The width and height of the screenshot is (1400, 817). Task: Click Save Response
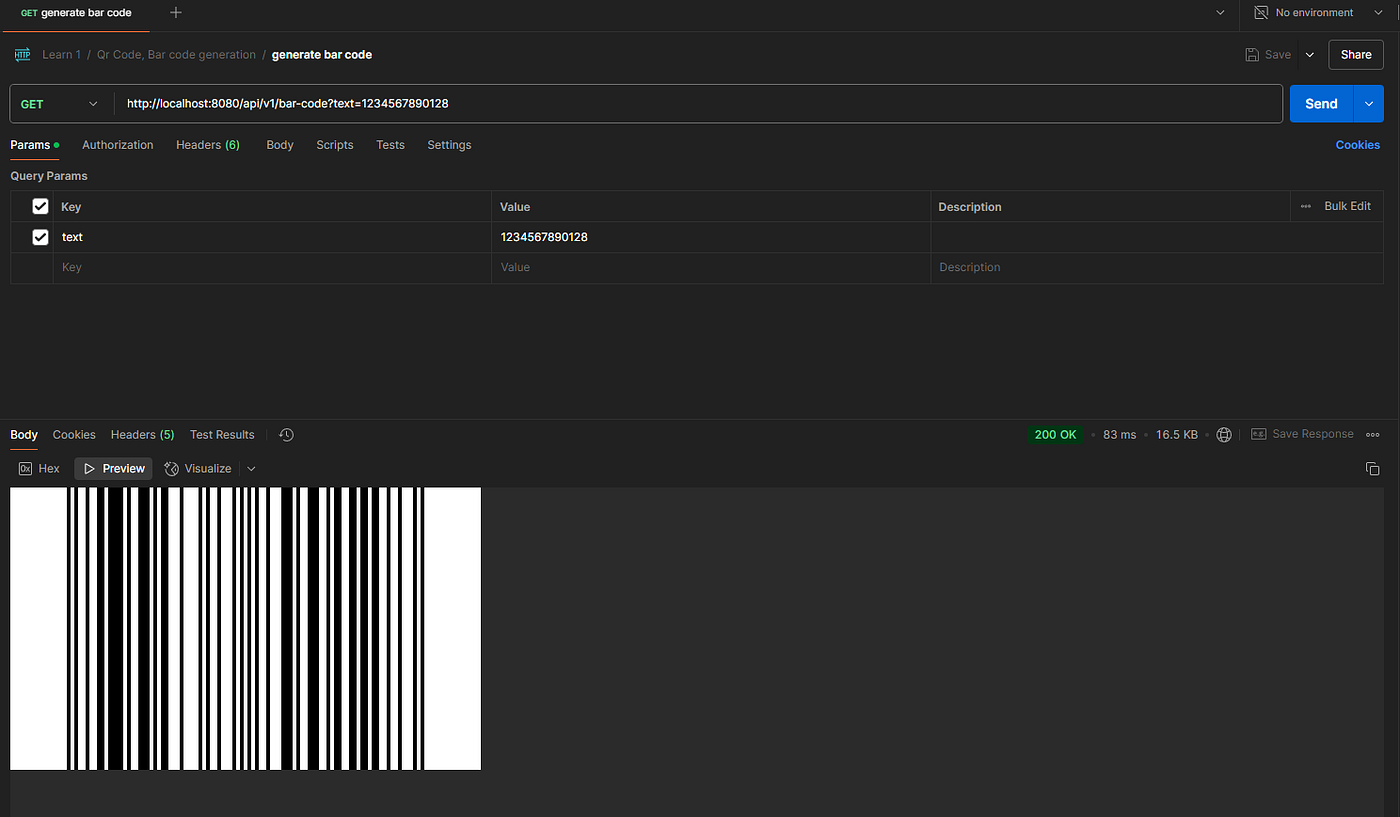click(x=1302, y=435)
